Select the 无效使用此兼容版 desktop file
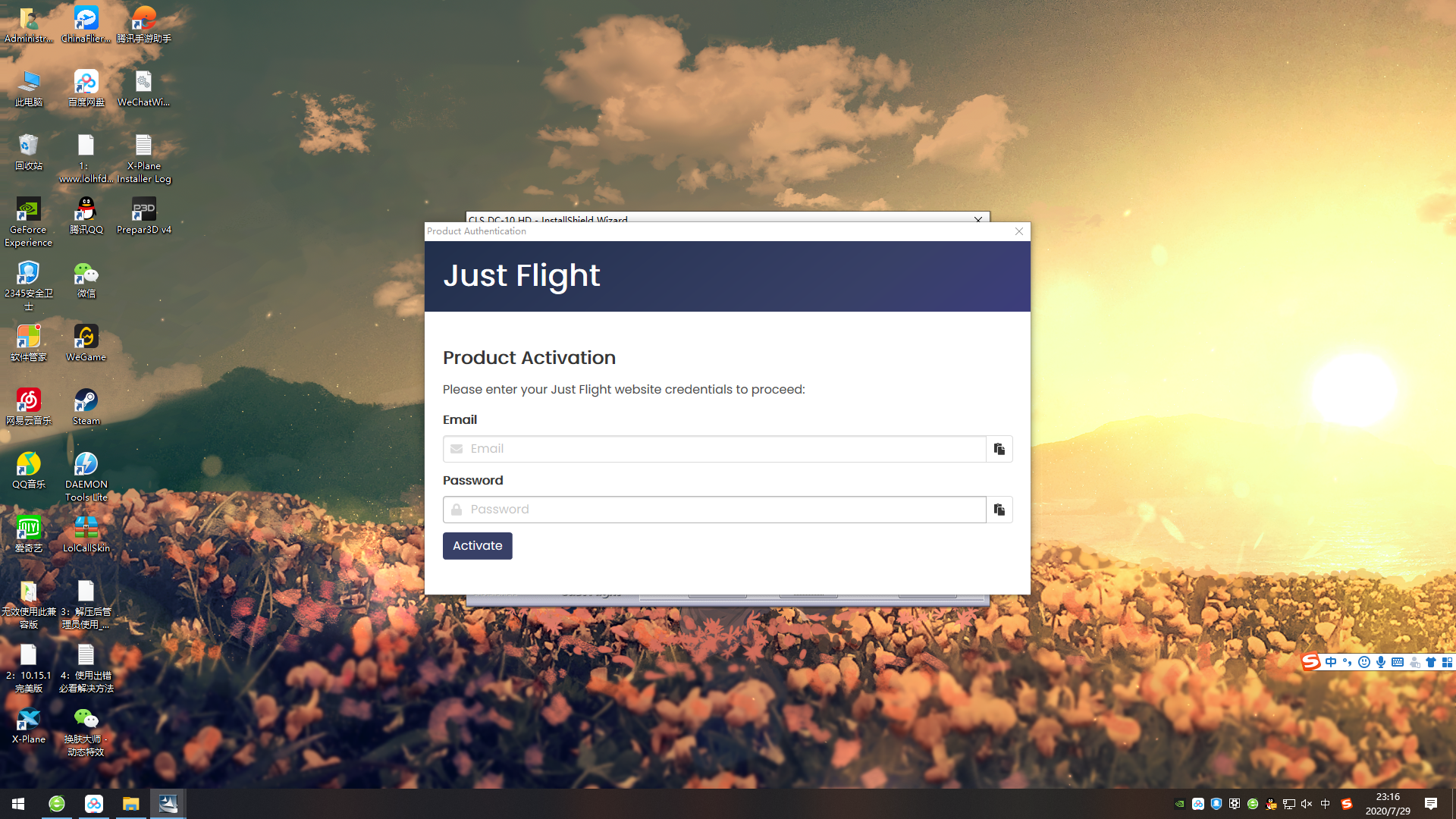This screenshot has width=1456, height=819. pyautogui.click(x=29, y=604)
